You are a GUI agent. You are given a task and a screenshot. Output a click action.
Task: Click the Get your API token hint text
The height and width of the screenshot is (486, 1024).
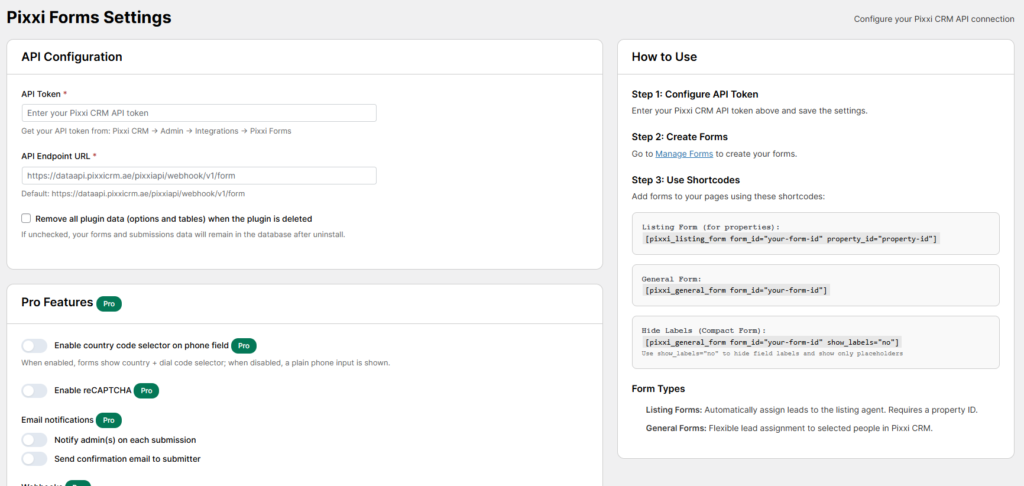[x=156, y=131]
